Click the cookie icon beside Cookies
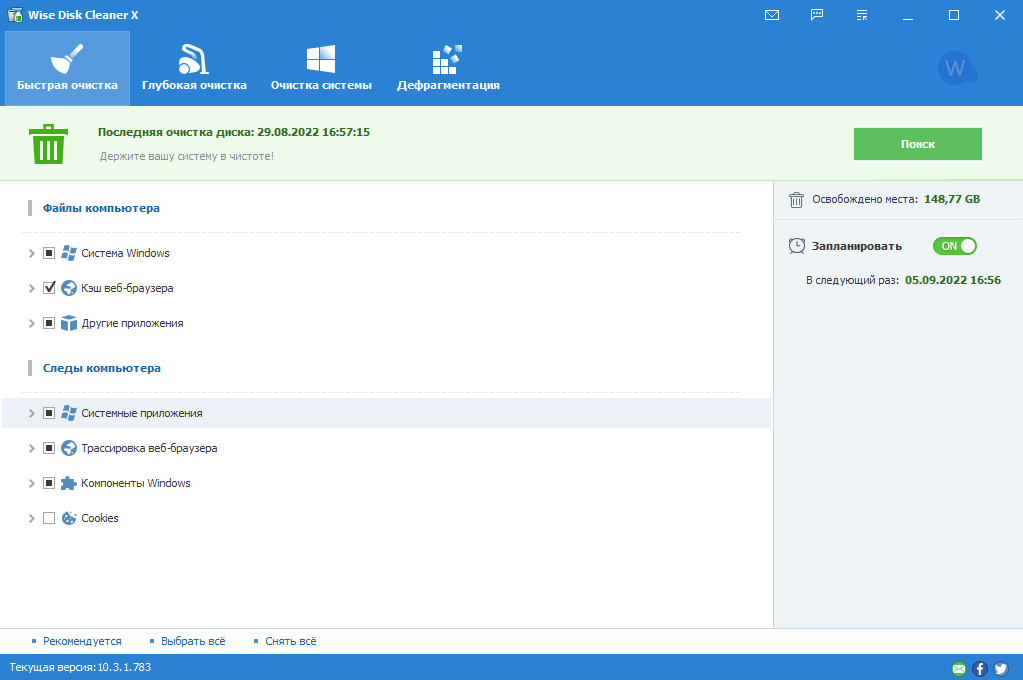 coord(69,518)
